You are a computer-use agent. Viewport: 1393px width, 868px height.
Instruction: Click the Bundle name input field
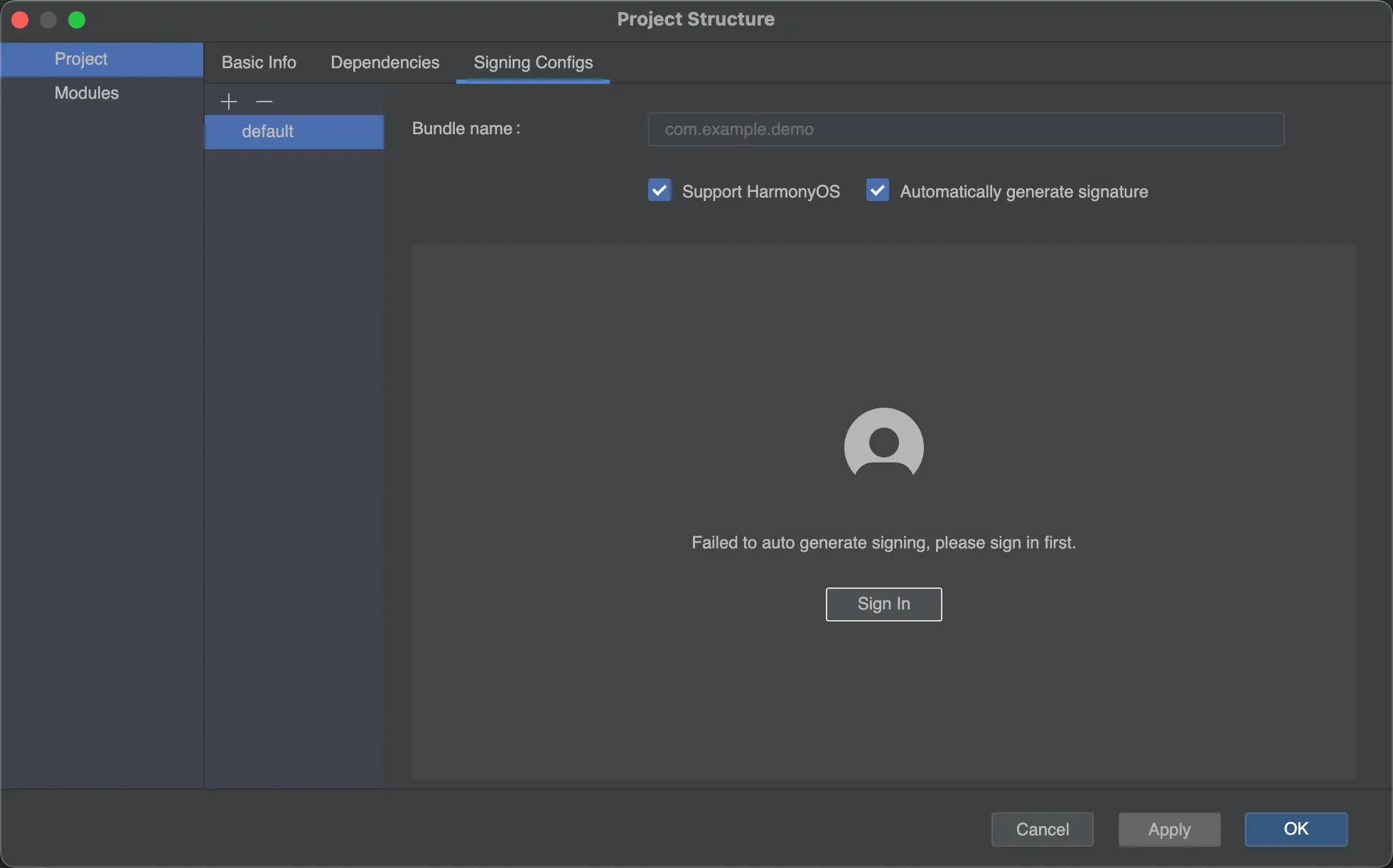[x=965, y=129]
